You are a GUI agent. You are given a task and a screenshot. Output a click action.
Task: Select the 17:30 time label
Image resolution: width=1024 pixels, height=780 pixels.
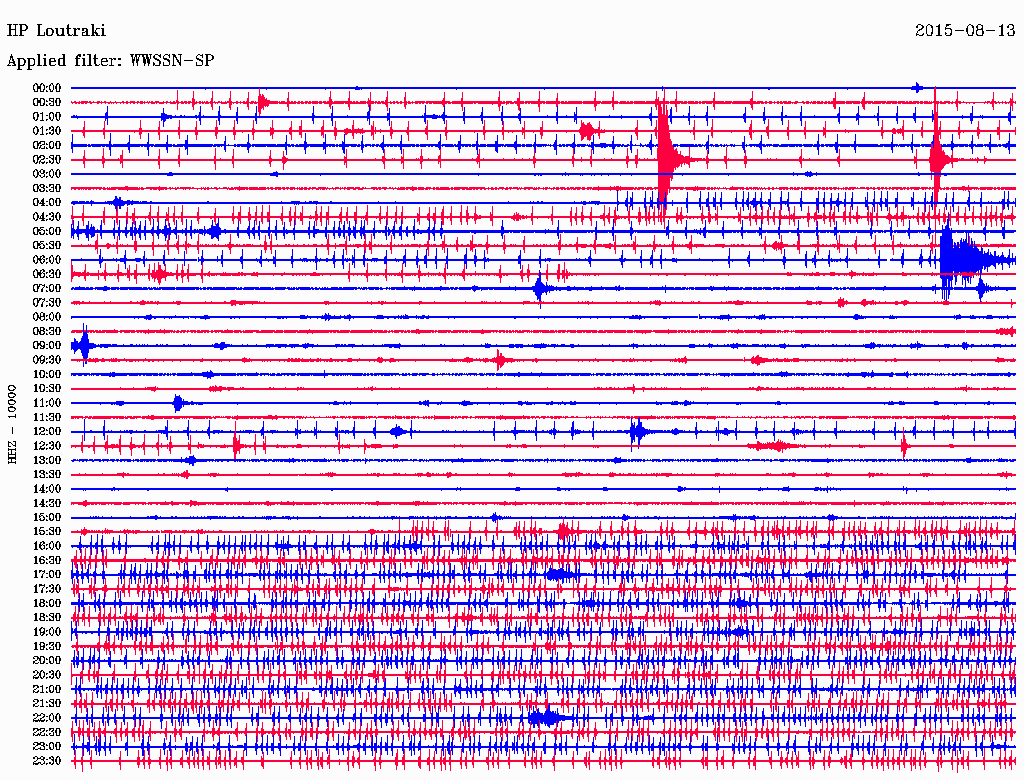pyautogui.click(x=47, y=589)
